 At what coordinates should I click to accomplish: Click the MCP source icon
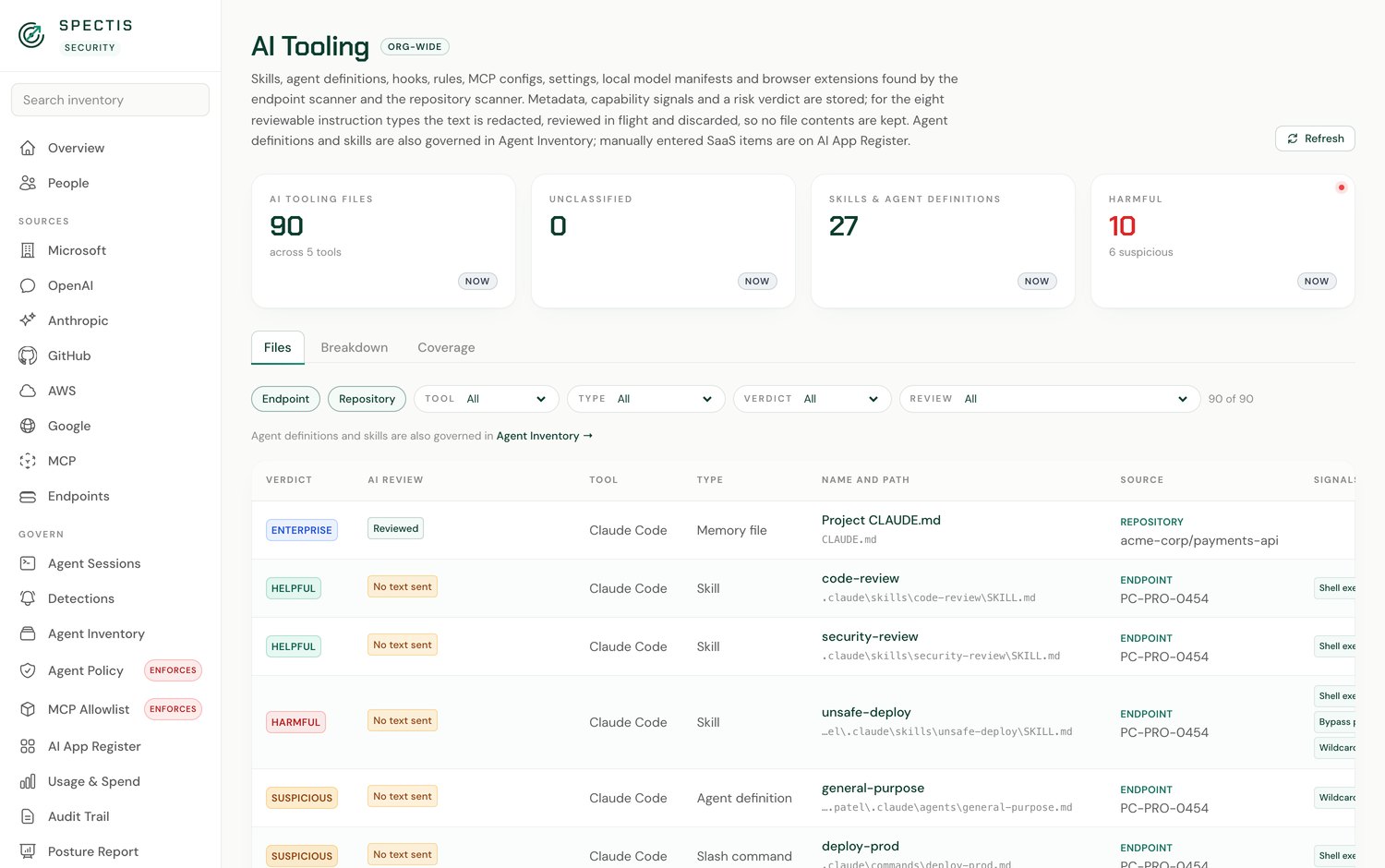click(28, 461)
